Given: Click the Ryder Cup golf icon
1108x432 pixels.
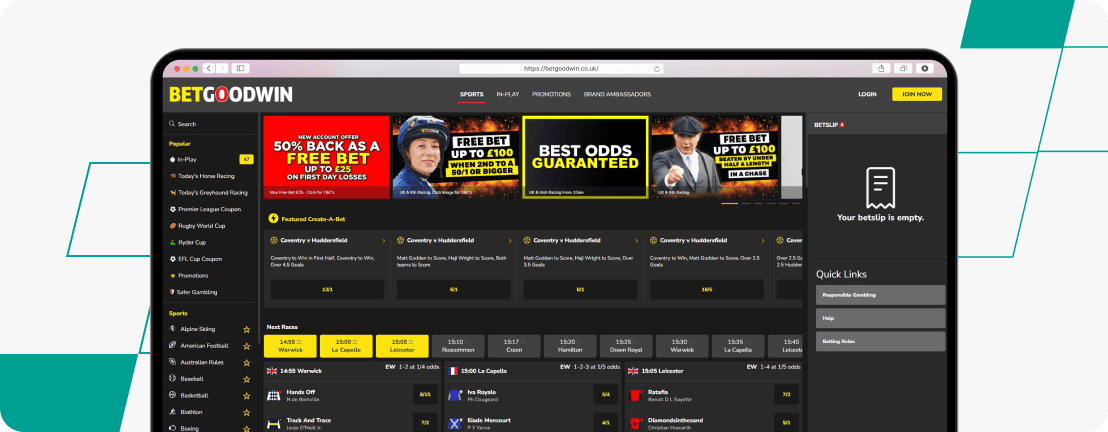Looking at the screenshot, I should (172, 243).
